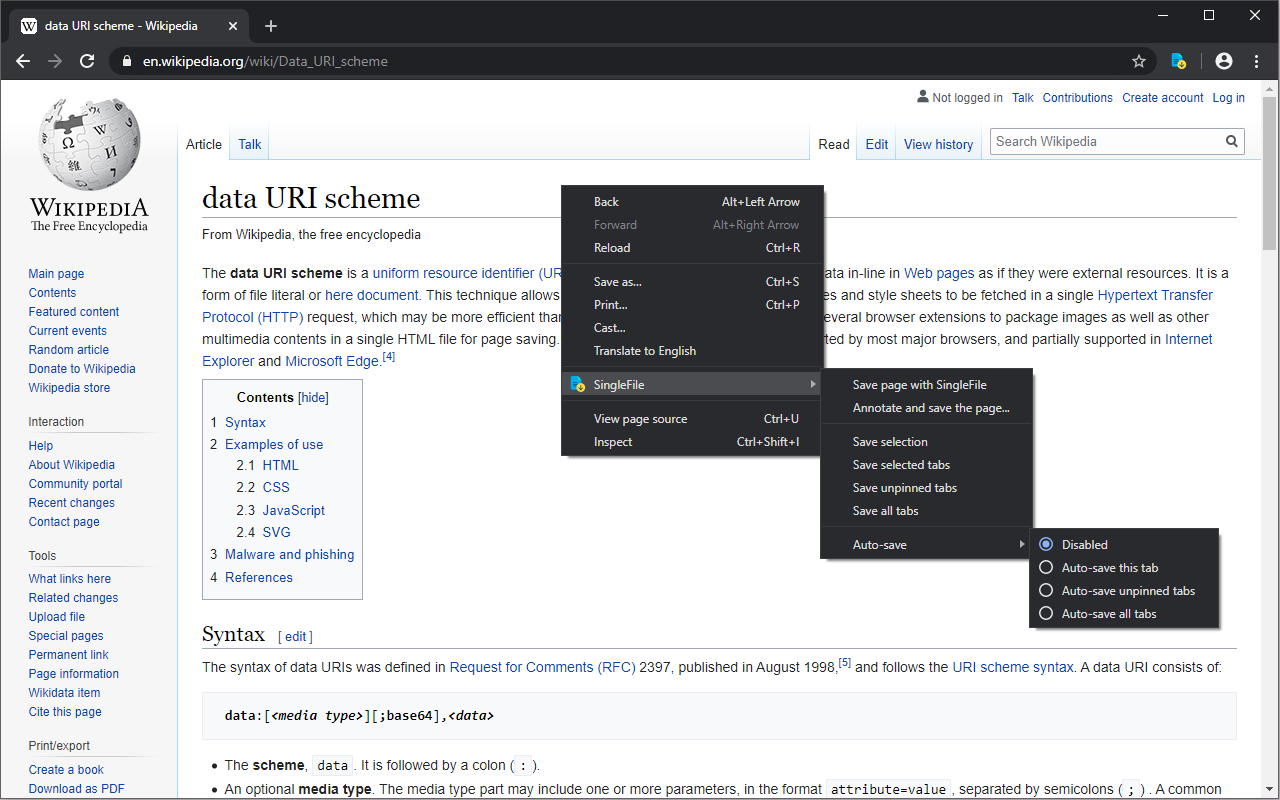
Task: Open the Chrome profile account icon
Action: (1223, 61)
